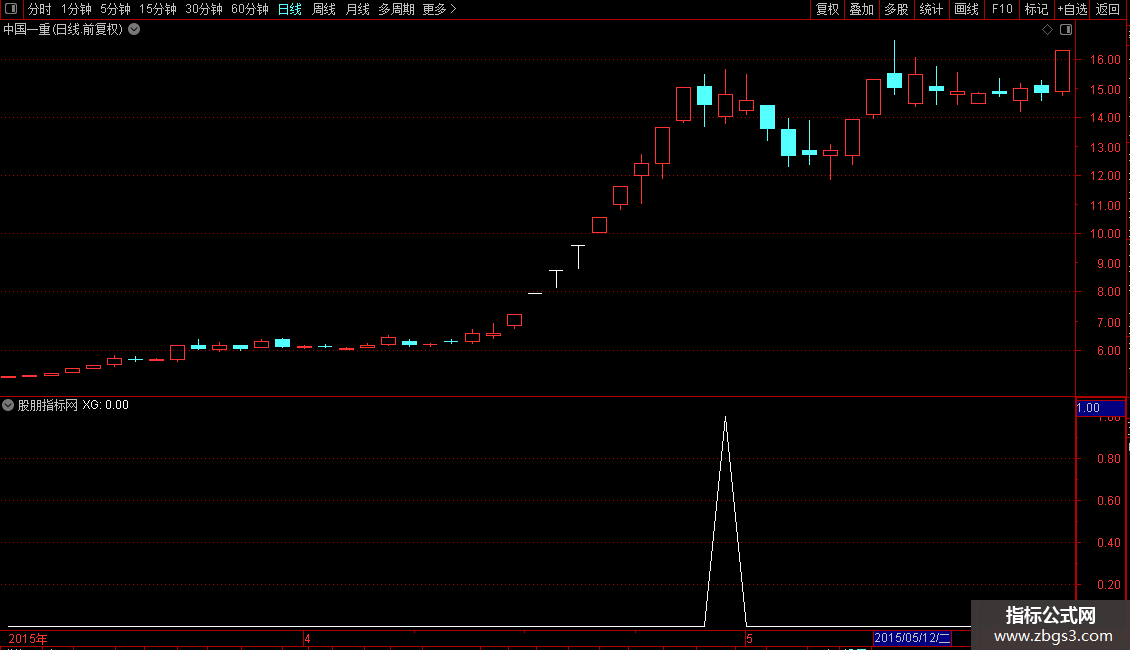
Task: Click the 16.00 price axis label
Action: coord(1105,60)
